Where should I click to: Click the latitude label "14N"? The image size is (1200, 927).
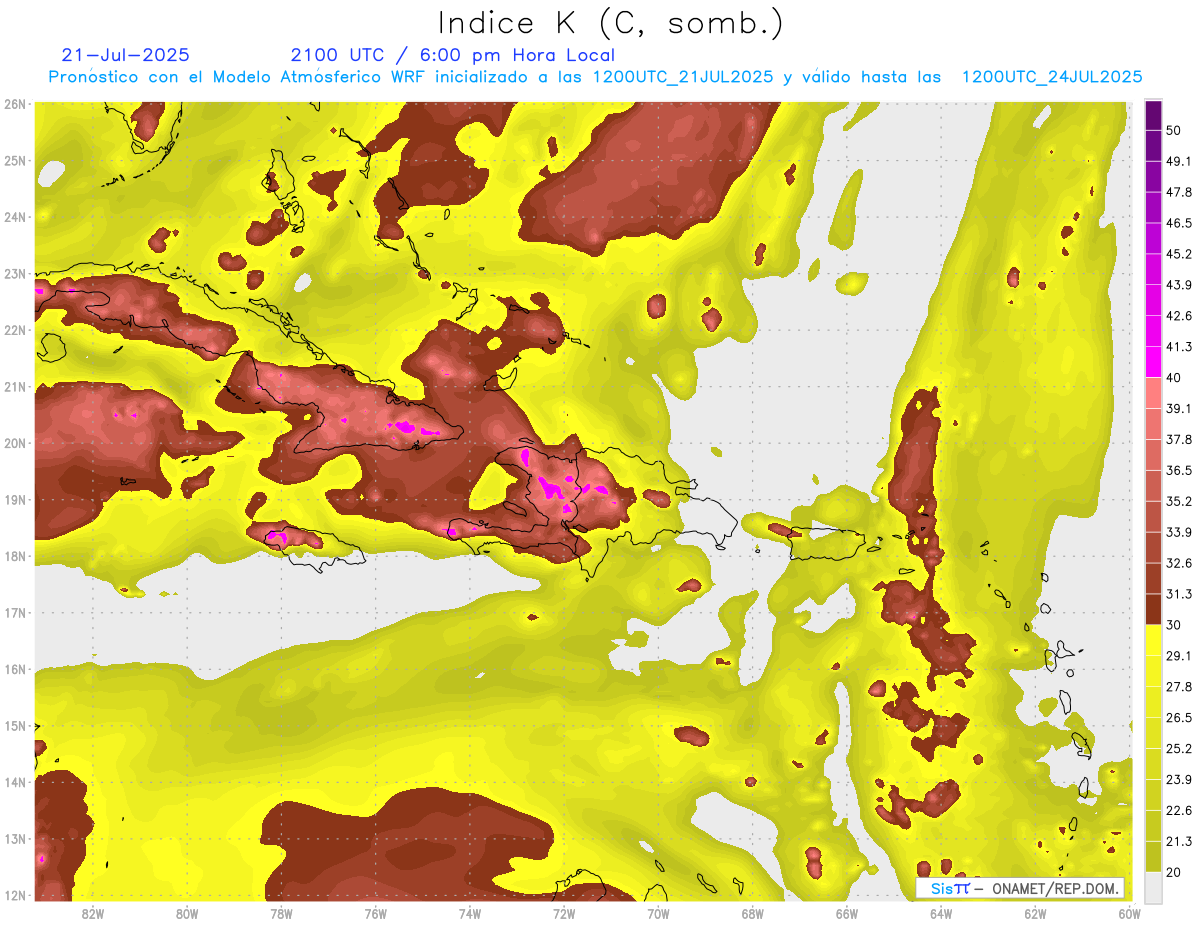pyautogui.click(x=15, y=782)
